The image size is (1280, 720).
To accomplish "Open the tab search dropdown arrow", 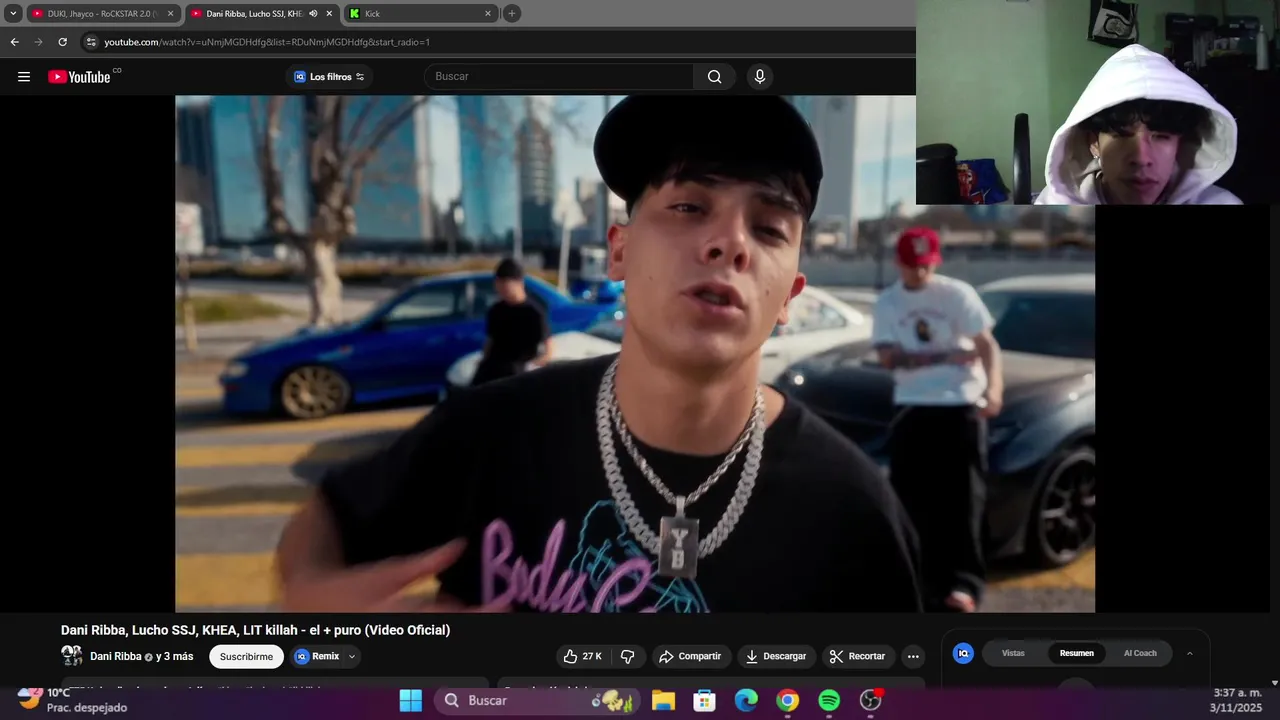I will click(13, 13).
